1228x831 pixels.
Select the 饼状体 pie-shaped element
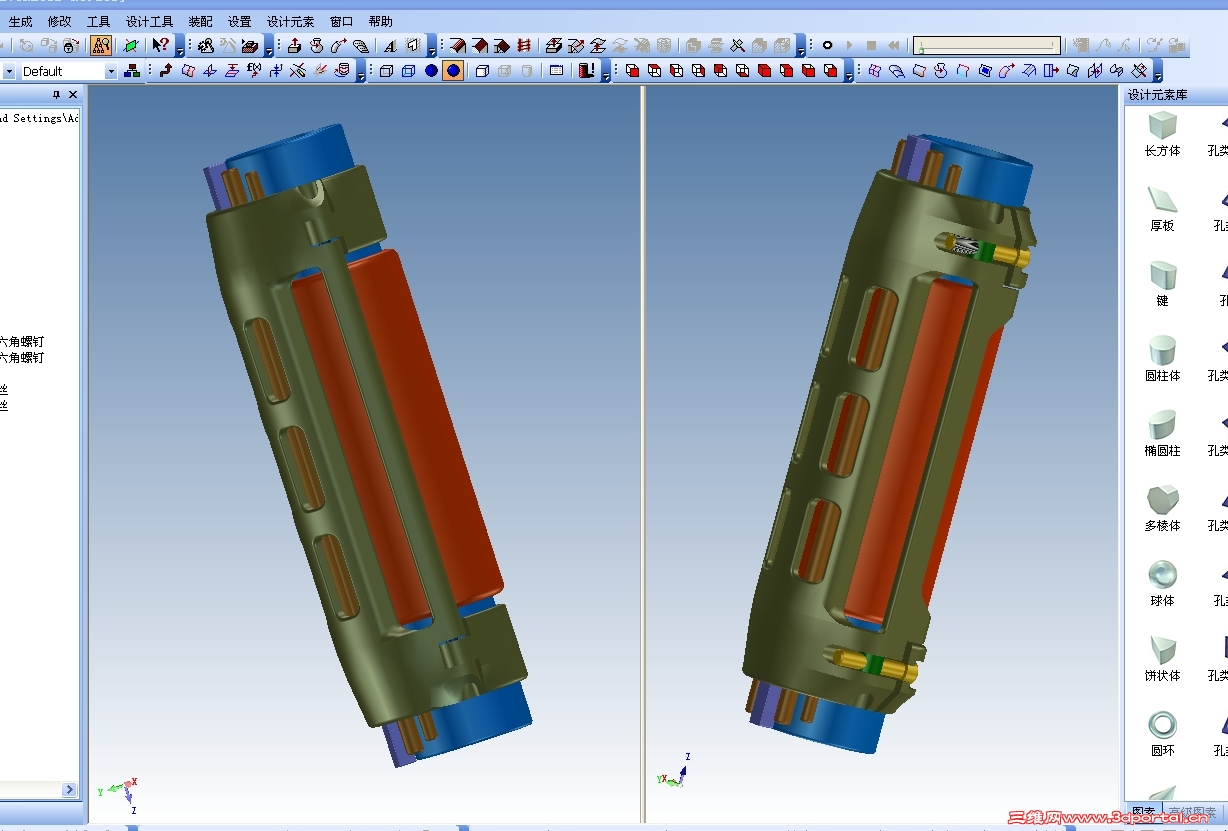pos(1162,659)
